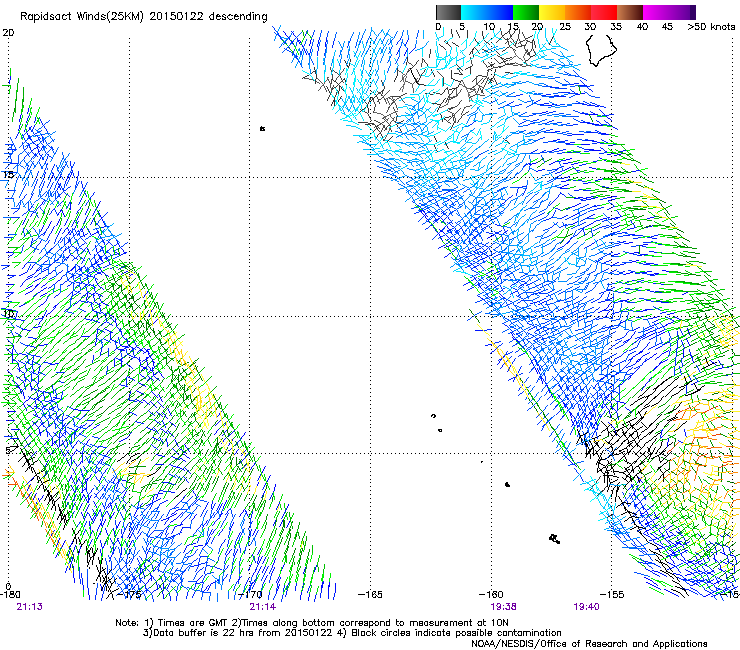Screen dimensions: 740x650
Task: Pick the brown 35-40 knots legend segment
Action: coord(630,12)
